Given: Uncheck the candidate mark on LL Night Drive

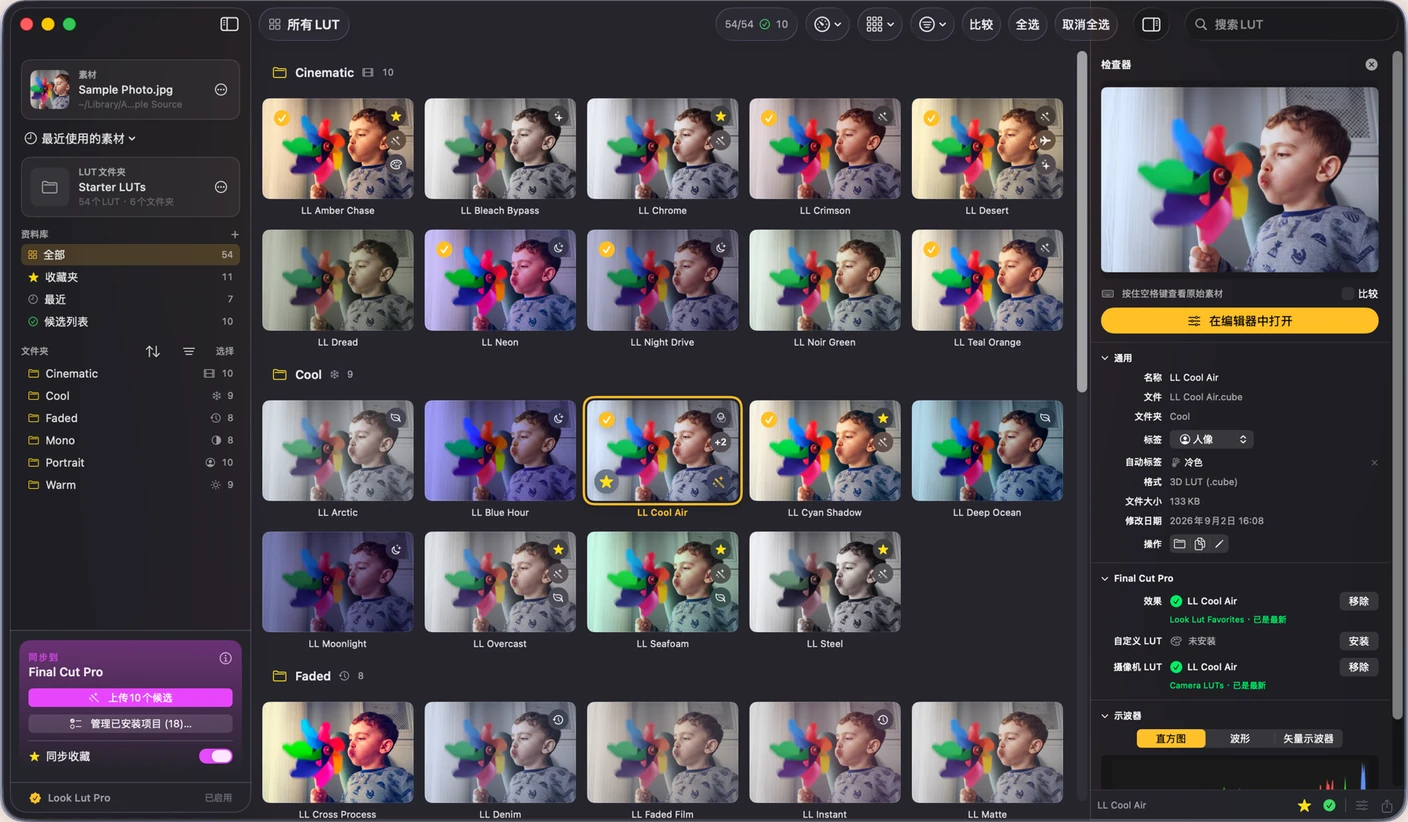Looking at the screenshot, I should (x=606, y=249).
